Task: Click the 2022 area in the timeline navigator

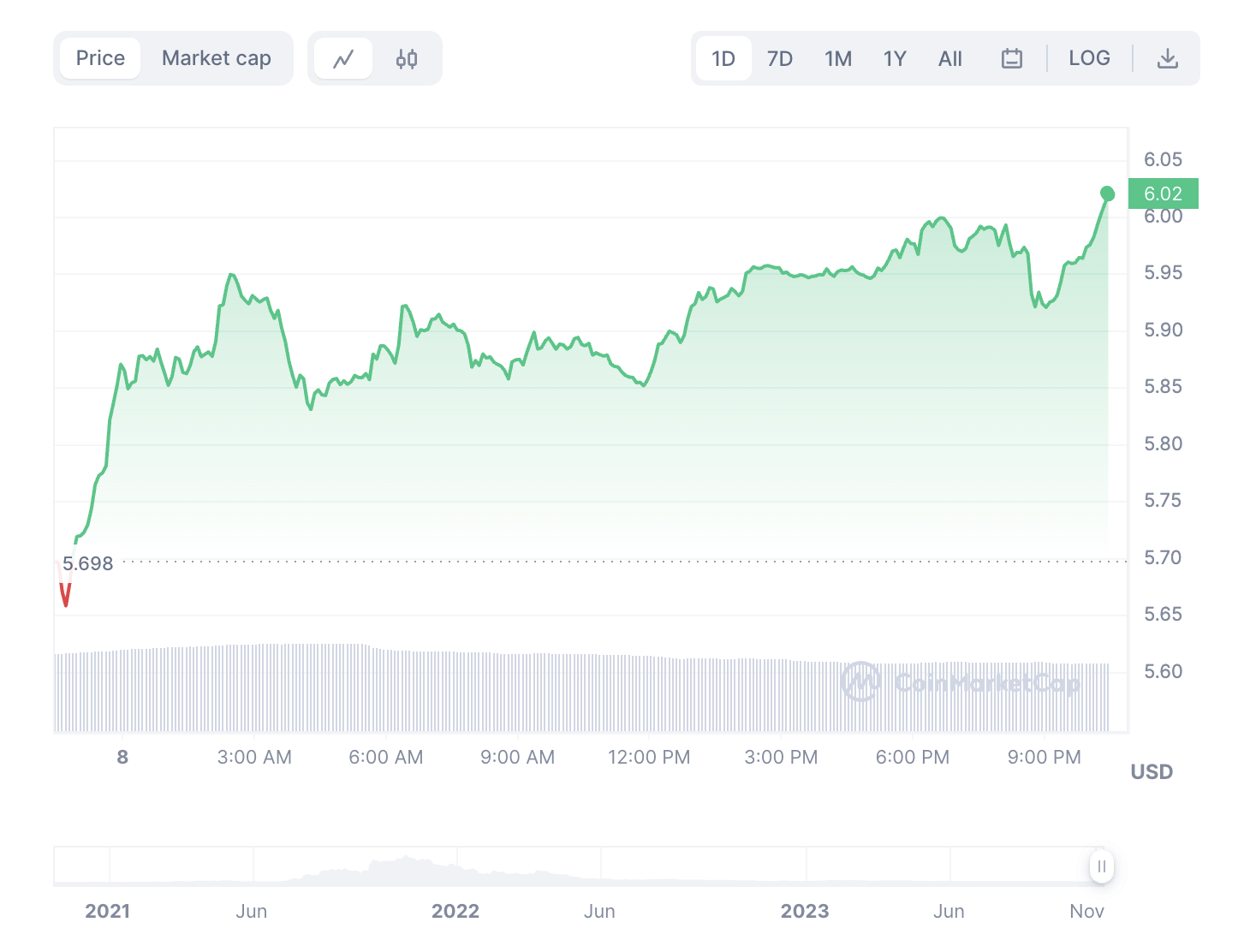Action: point(455,866)
